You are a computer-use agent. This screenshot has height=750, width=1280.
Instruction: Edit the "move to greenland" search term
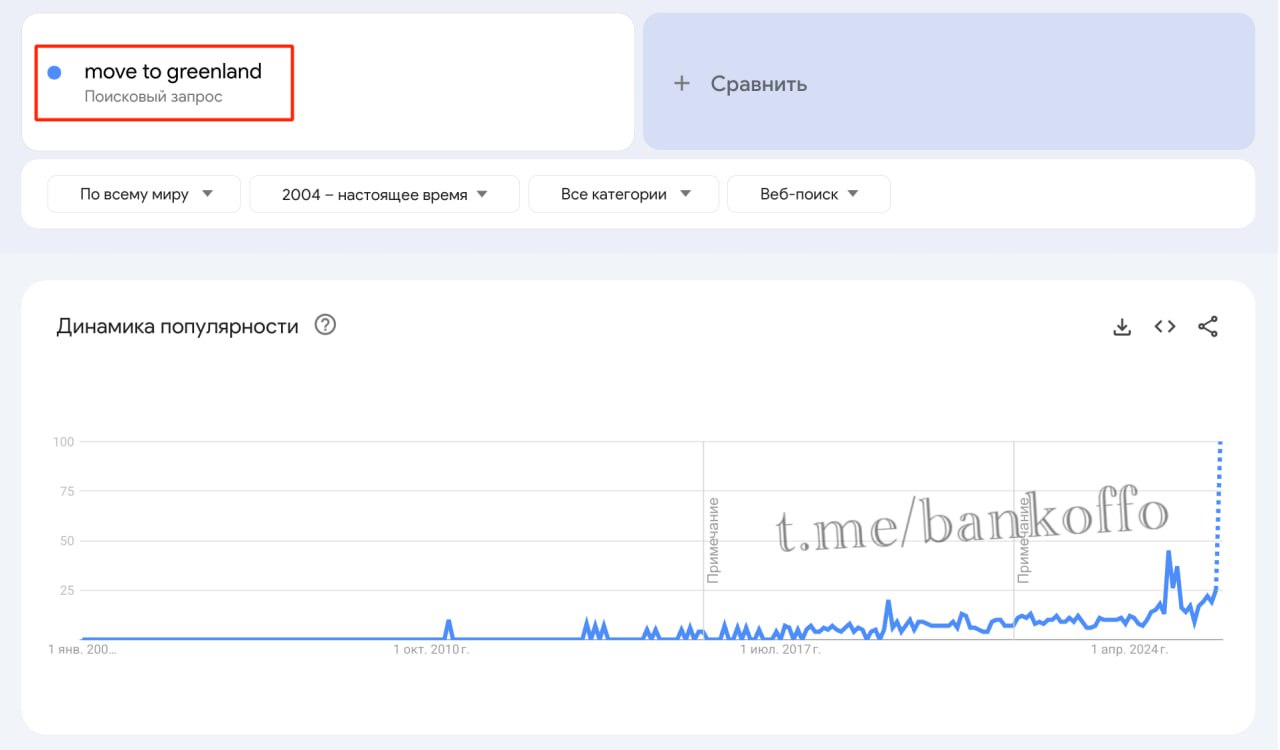[x=173, y=72]
